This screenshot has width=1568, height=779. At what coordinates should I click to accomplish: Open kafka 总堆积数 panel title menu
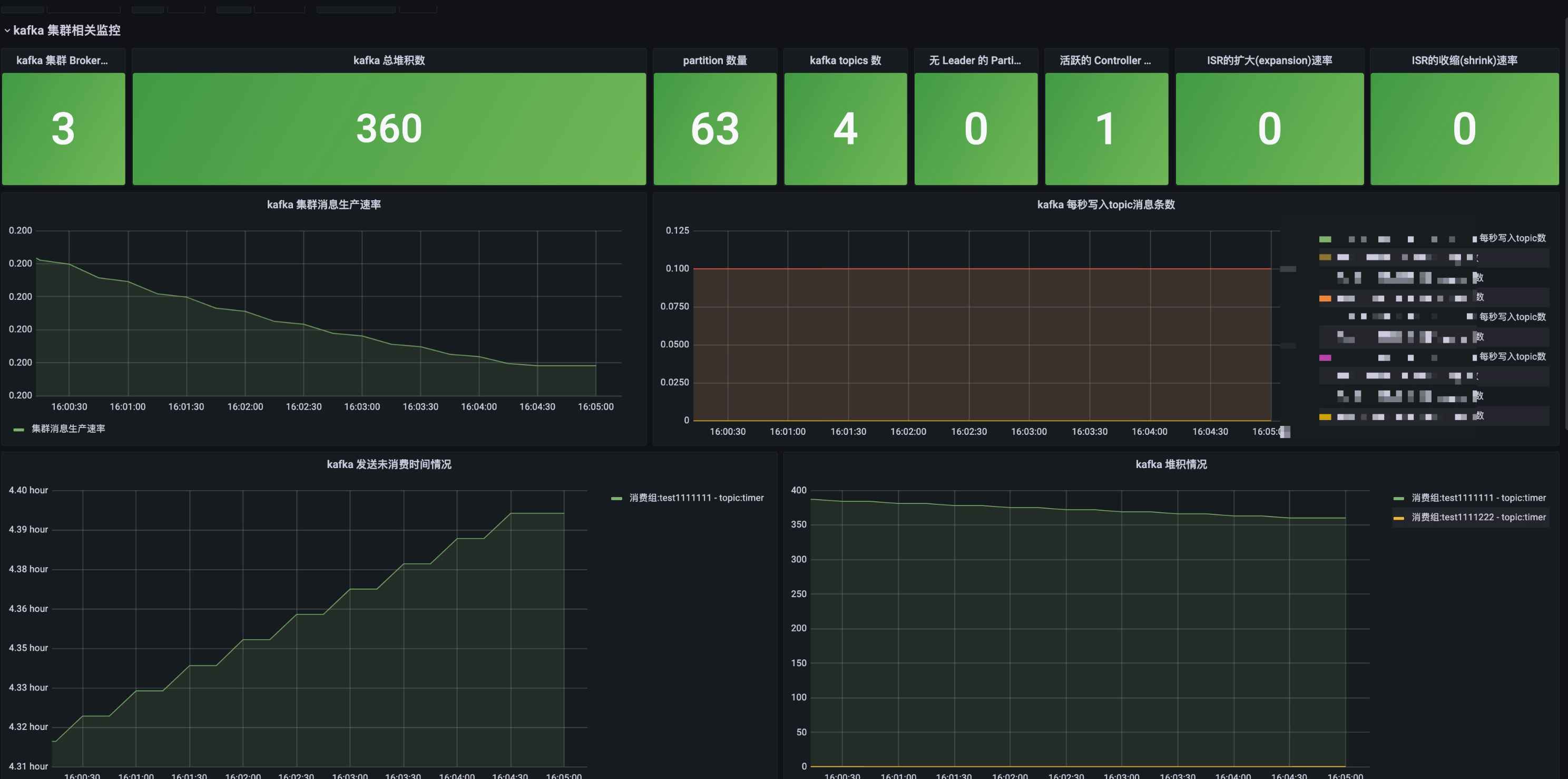389,60
